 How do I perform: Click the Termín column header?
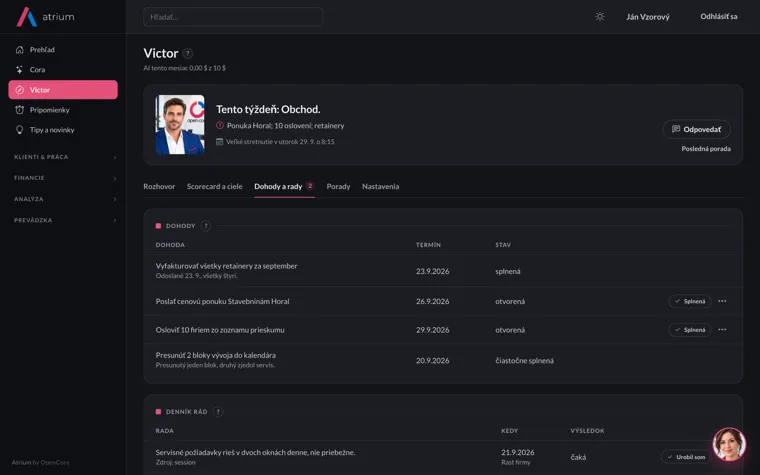pyautogui.click(x=428, y=245)
